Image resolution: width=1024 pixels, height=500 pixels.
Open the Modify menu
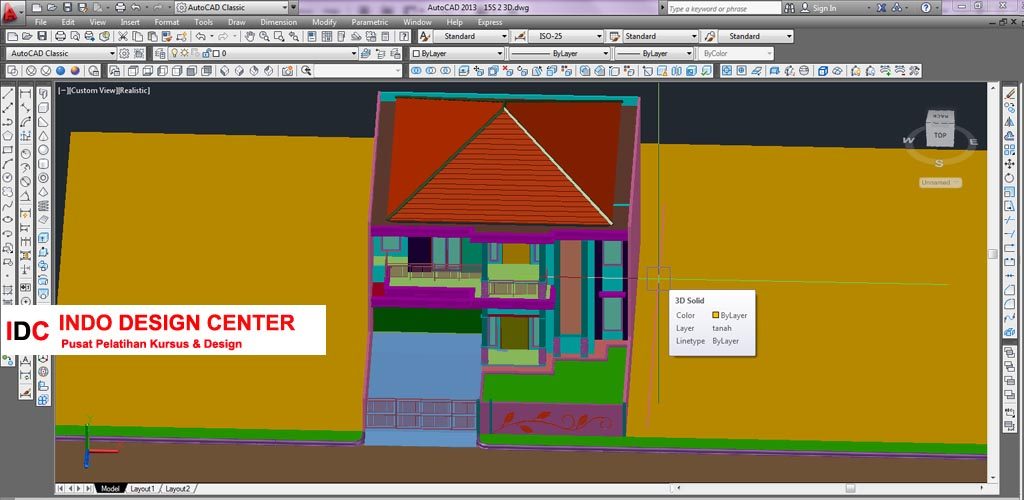click(x=324, y=22)
